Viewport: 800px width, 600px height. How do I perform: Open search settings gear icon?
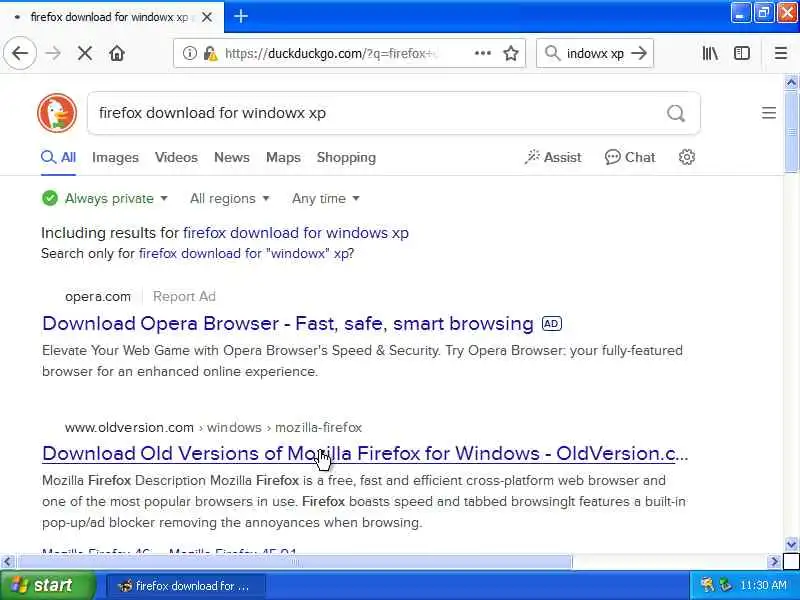(x=687, y=157)
